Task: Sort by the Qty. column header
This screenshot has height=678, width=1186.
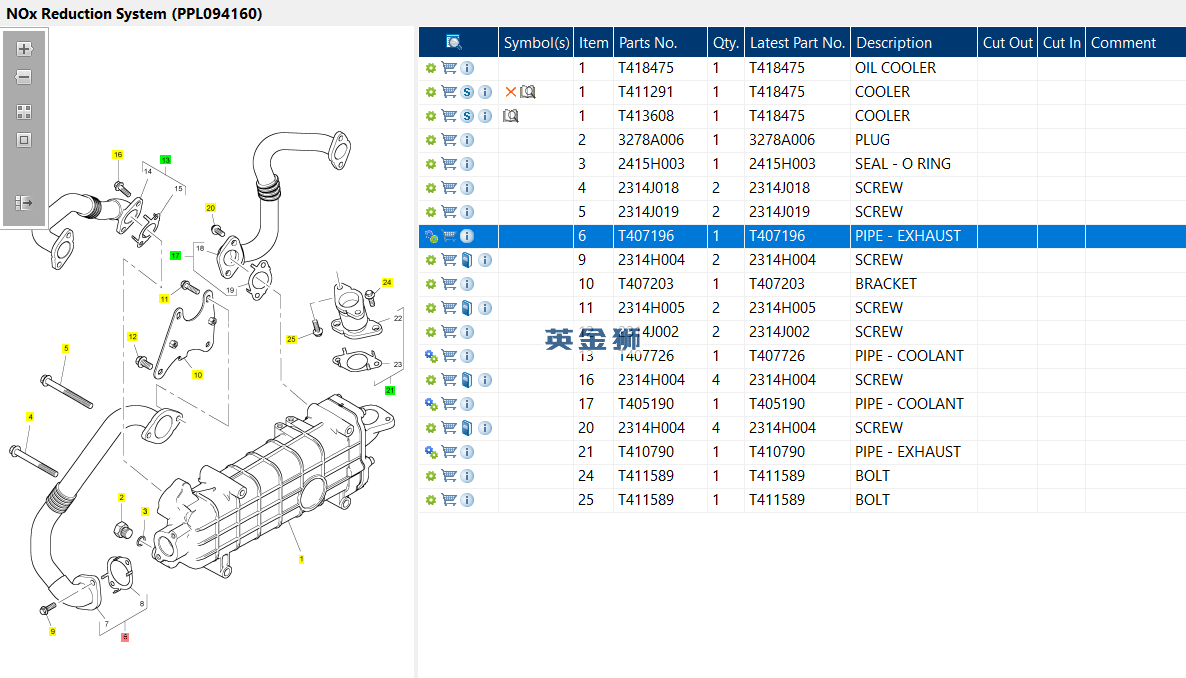Action: pos(725,42)
